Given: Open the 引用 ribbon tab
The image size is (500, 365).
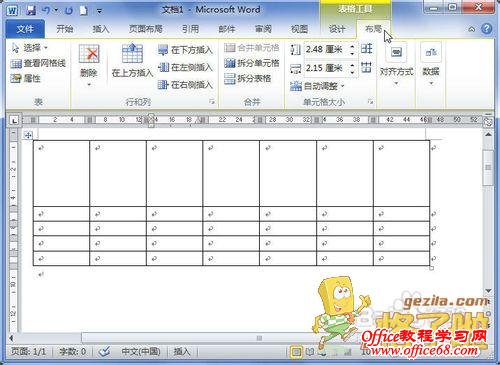Looking at the screenshot, I should (190, 29).
